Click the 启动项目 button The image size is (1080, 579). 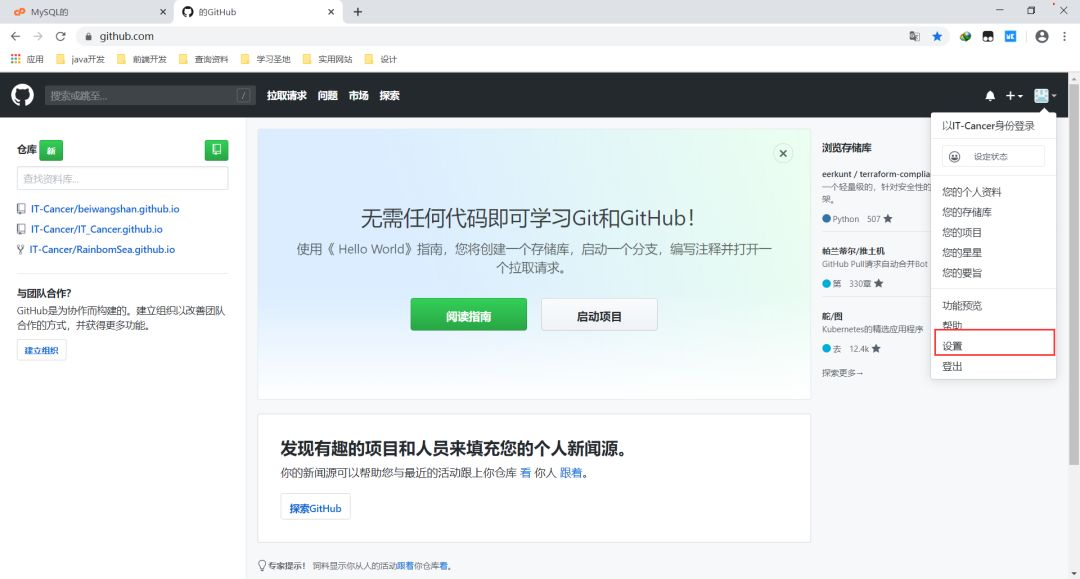(599, 315)
